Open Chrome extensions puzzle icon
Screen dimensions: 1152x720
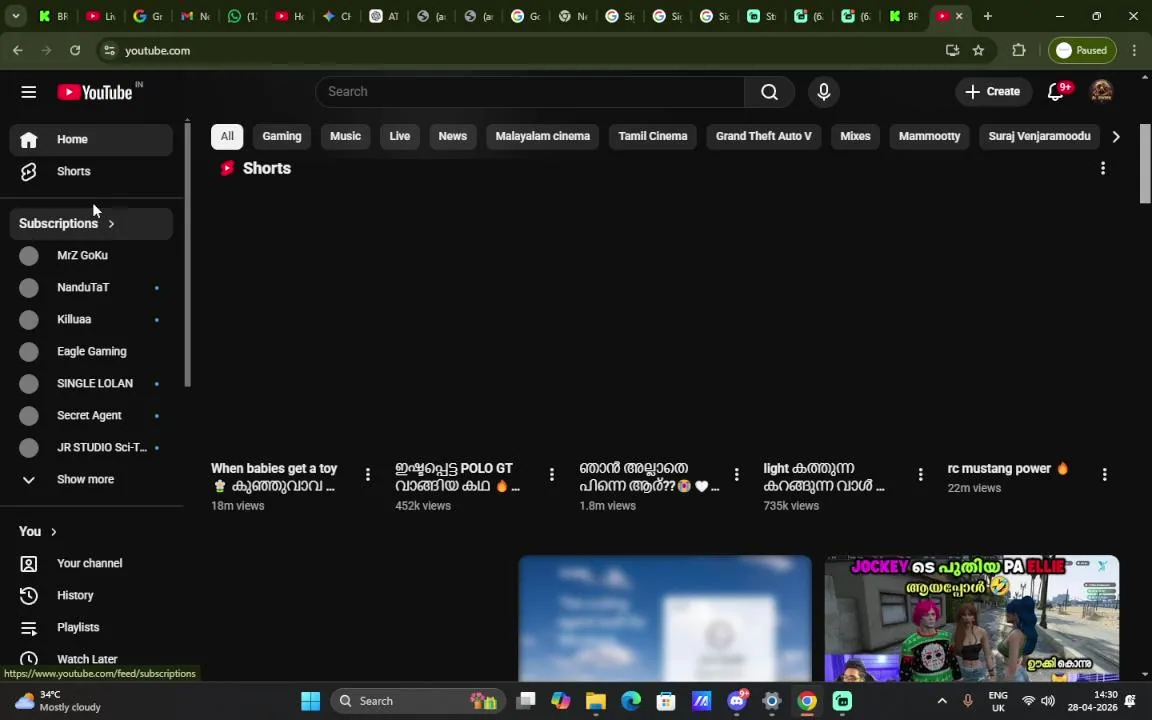click(1018, 50)
